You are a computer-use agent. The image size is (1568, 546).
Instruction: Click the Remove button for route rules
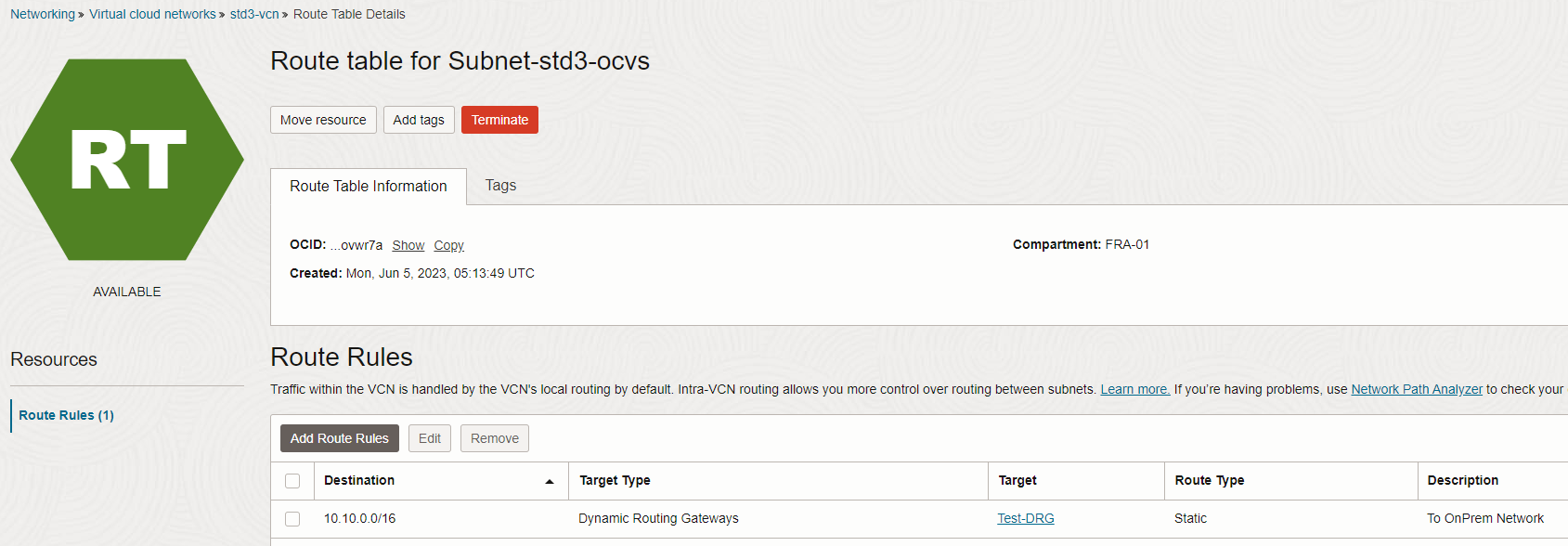click(x=494, y=437)
